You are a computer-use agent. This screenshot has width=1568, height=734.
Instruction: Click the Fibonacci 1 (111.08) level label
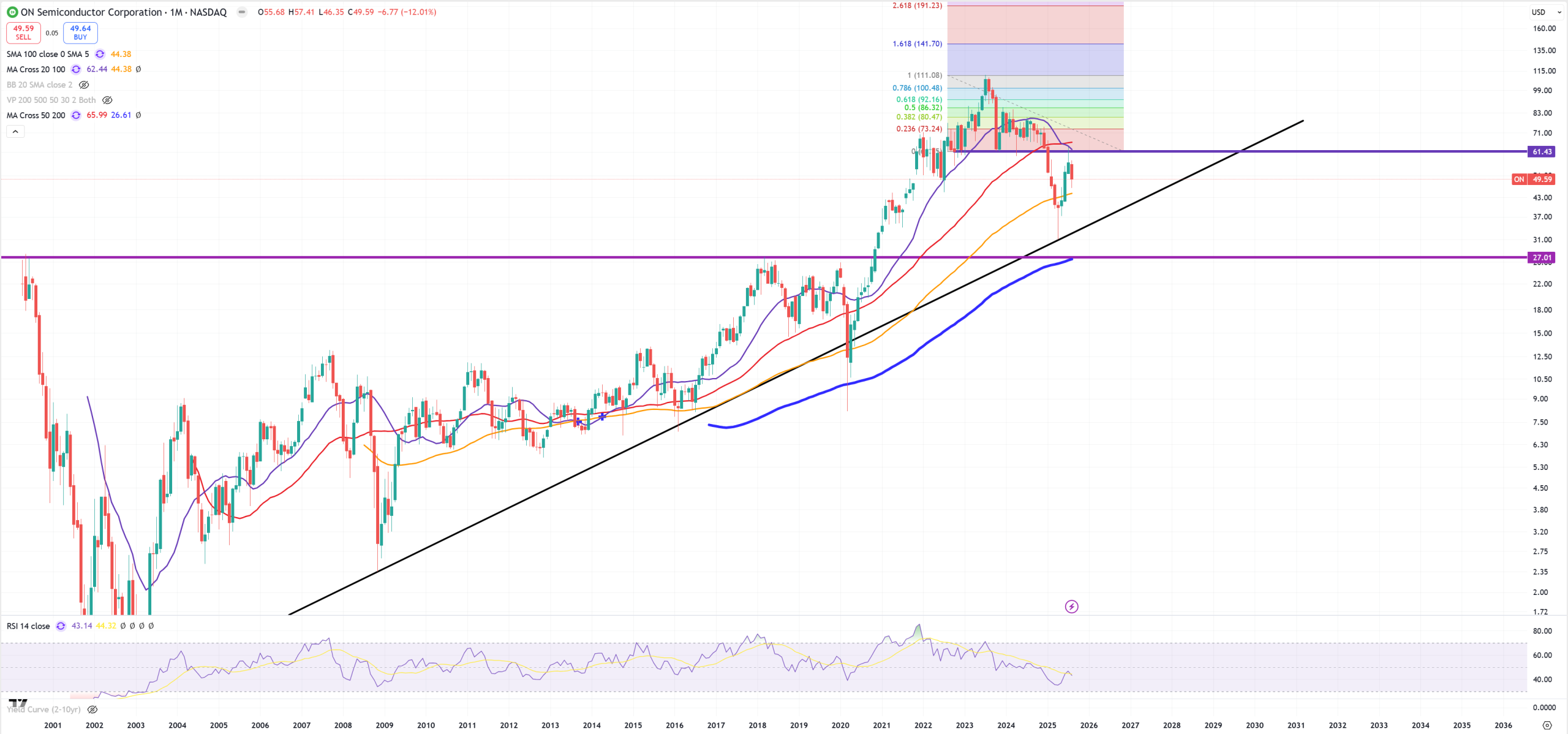(924, 75)
